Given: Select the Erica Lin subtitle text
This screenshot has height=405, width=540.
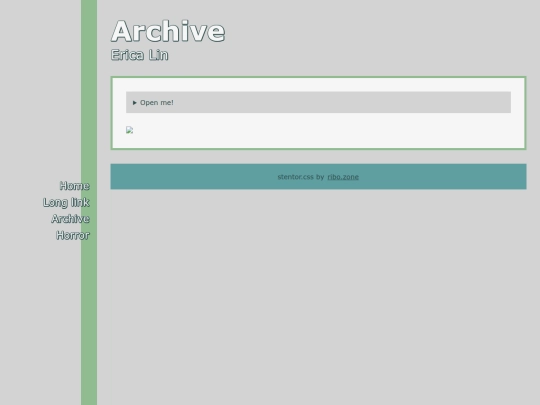Looking at the screenshot, I should (139, 55).
